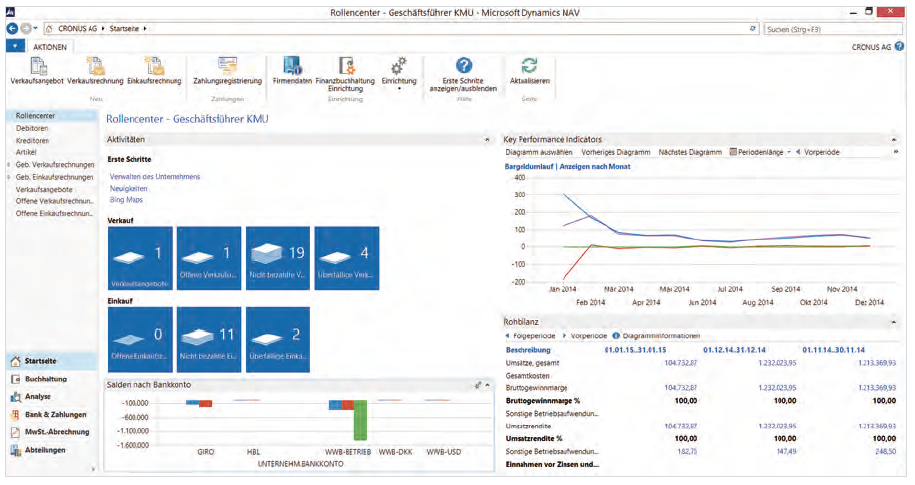
Task: Click Nächstes Diagramm
Action: click(x=690, y=152)
